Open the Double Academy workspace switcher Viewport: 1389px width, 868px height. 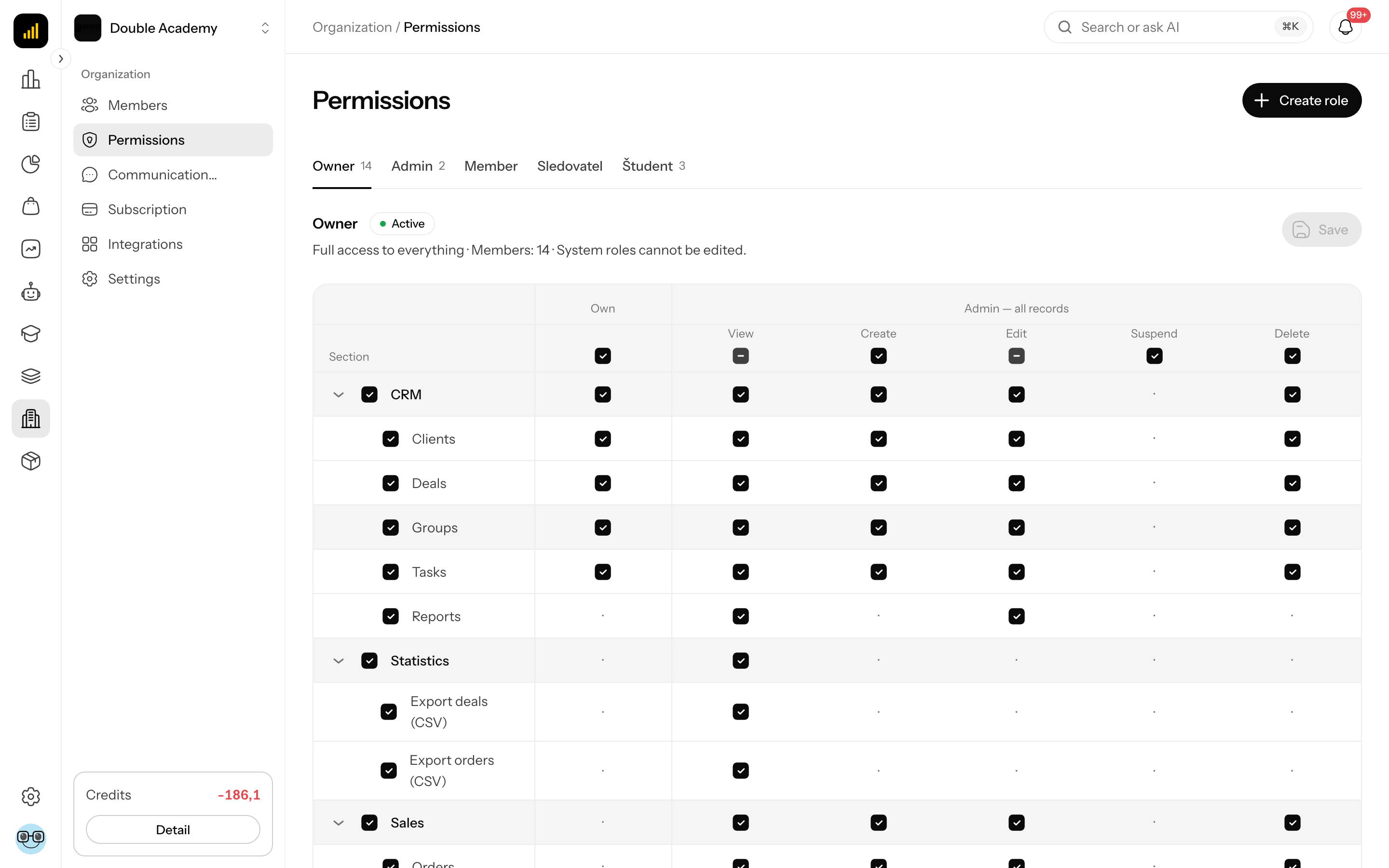(x=173, y=27)
